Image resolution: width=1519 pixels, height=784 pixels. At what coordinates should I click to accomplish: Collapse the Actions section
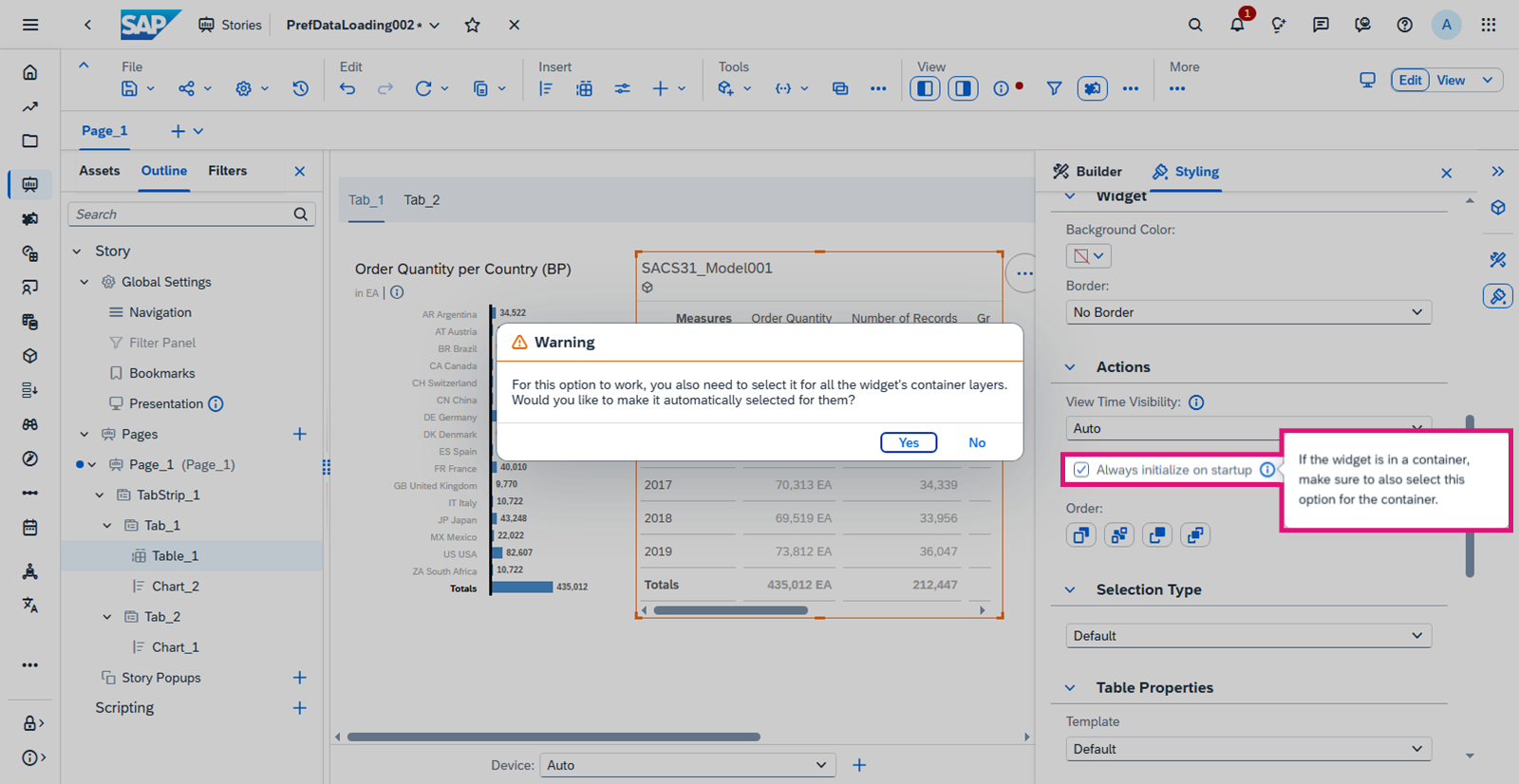coord(1070,367)
